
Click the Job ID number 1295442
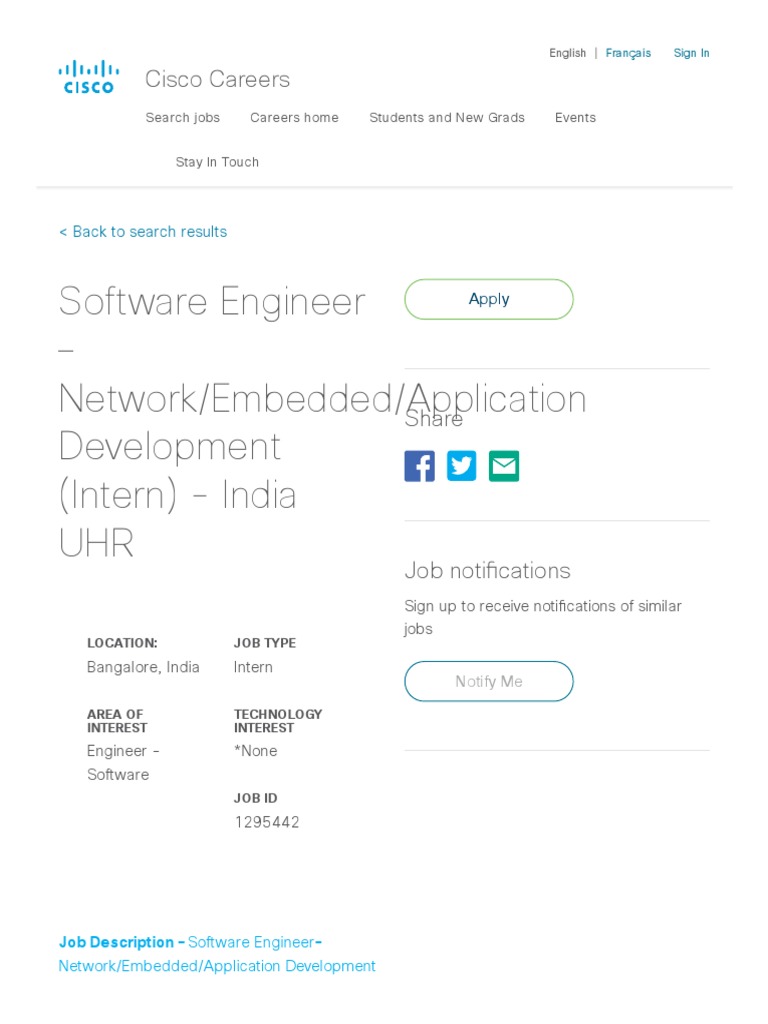[266, 822]
